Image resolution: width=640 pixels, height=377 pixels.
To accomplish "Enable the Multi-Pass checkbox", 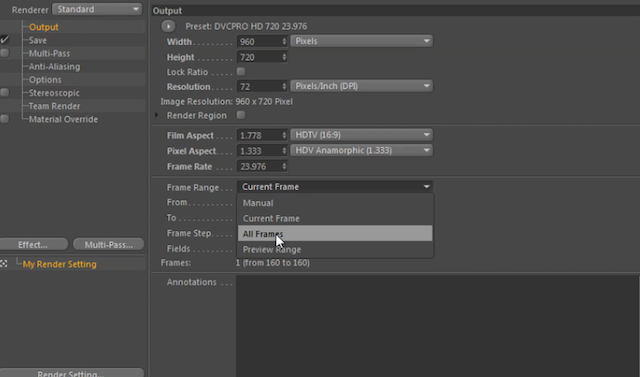I will point(4,53).
